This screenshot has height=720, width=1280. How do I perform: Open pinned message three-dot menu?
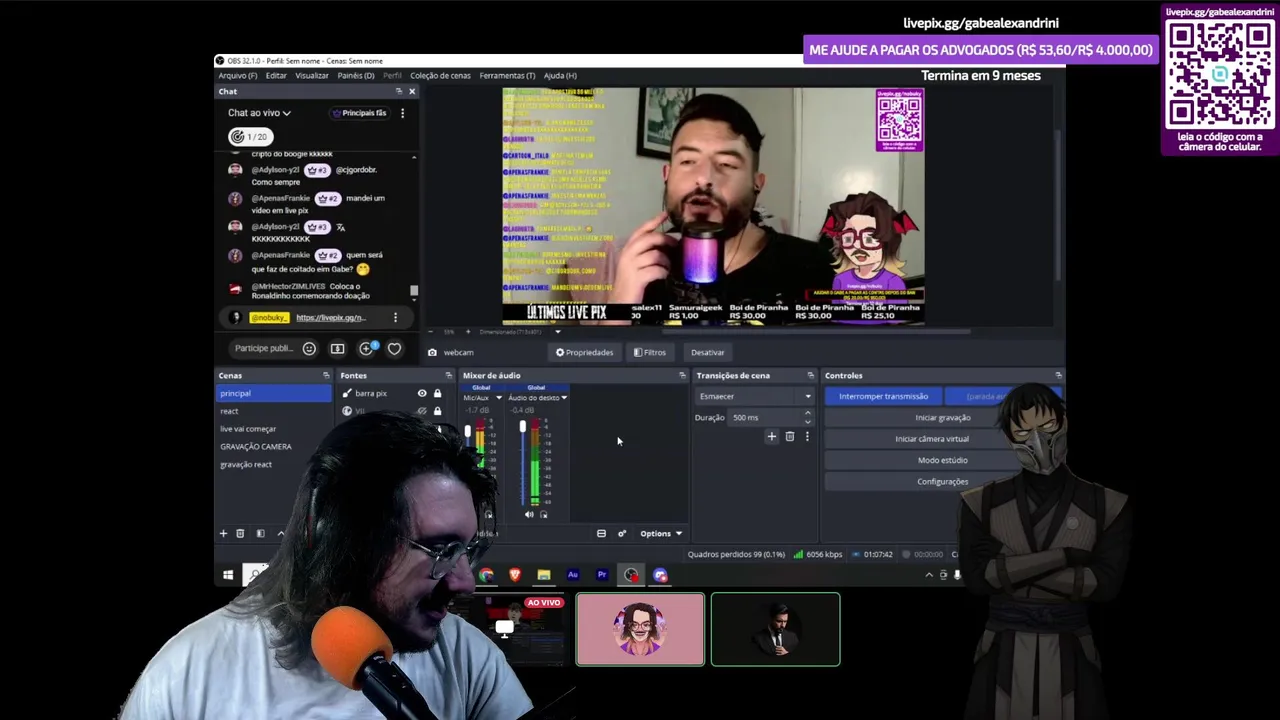click(x=395, y=318)
